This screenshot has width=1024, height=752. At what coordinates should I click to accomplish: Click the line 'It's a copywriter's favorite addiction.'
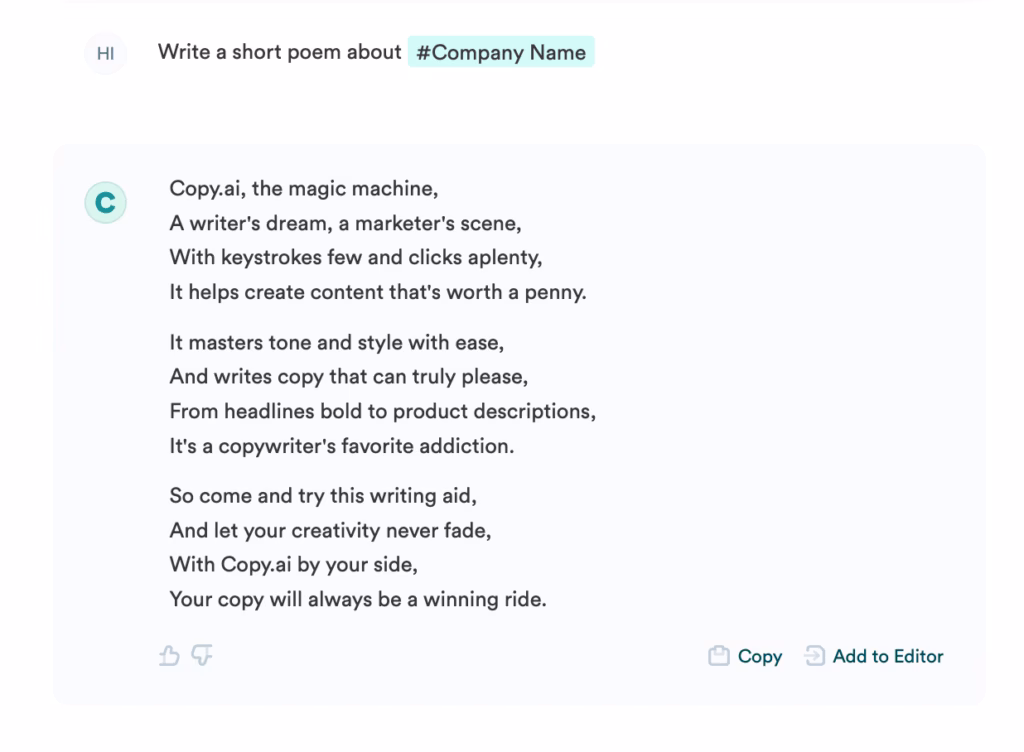click(x=342, y=446)
